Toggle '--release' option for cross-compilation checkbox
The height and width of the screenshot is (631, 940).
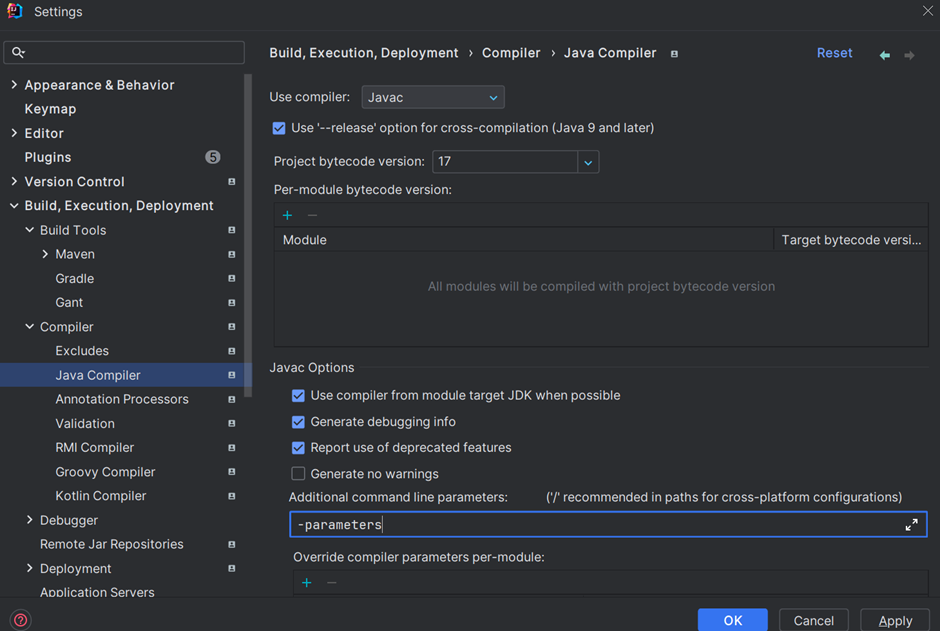pos(279,128)
